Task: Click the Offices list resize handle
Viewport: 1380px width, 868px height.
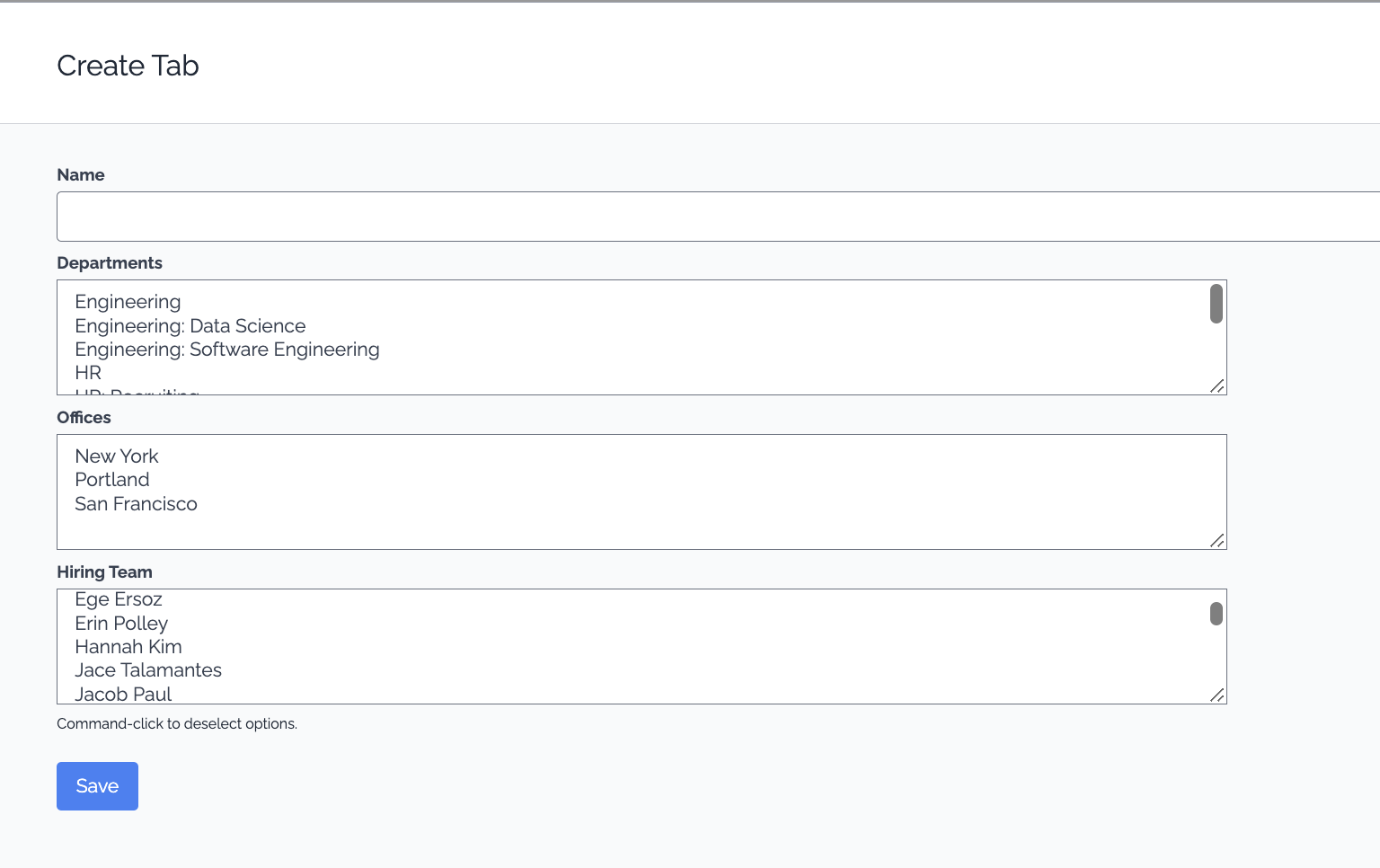Action: 1217,541
